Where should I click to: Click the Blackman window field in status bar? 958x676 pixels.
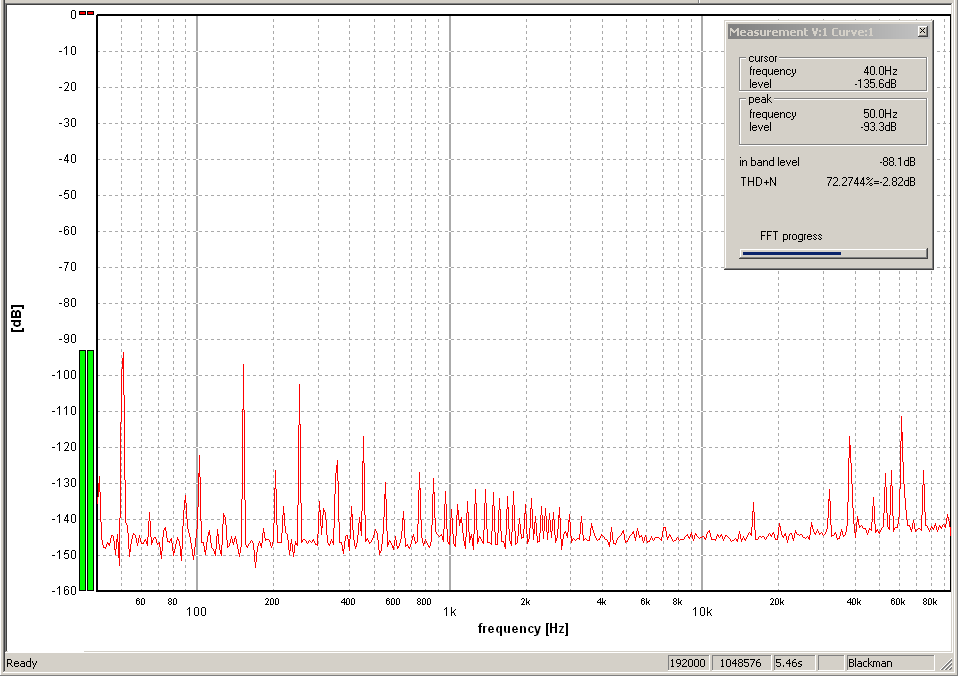(x=889, y=663)
